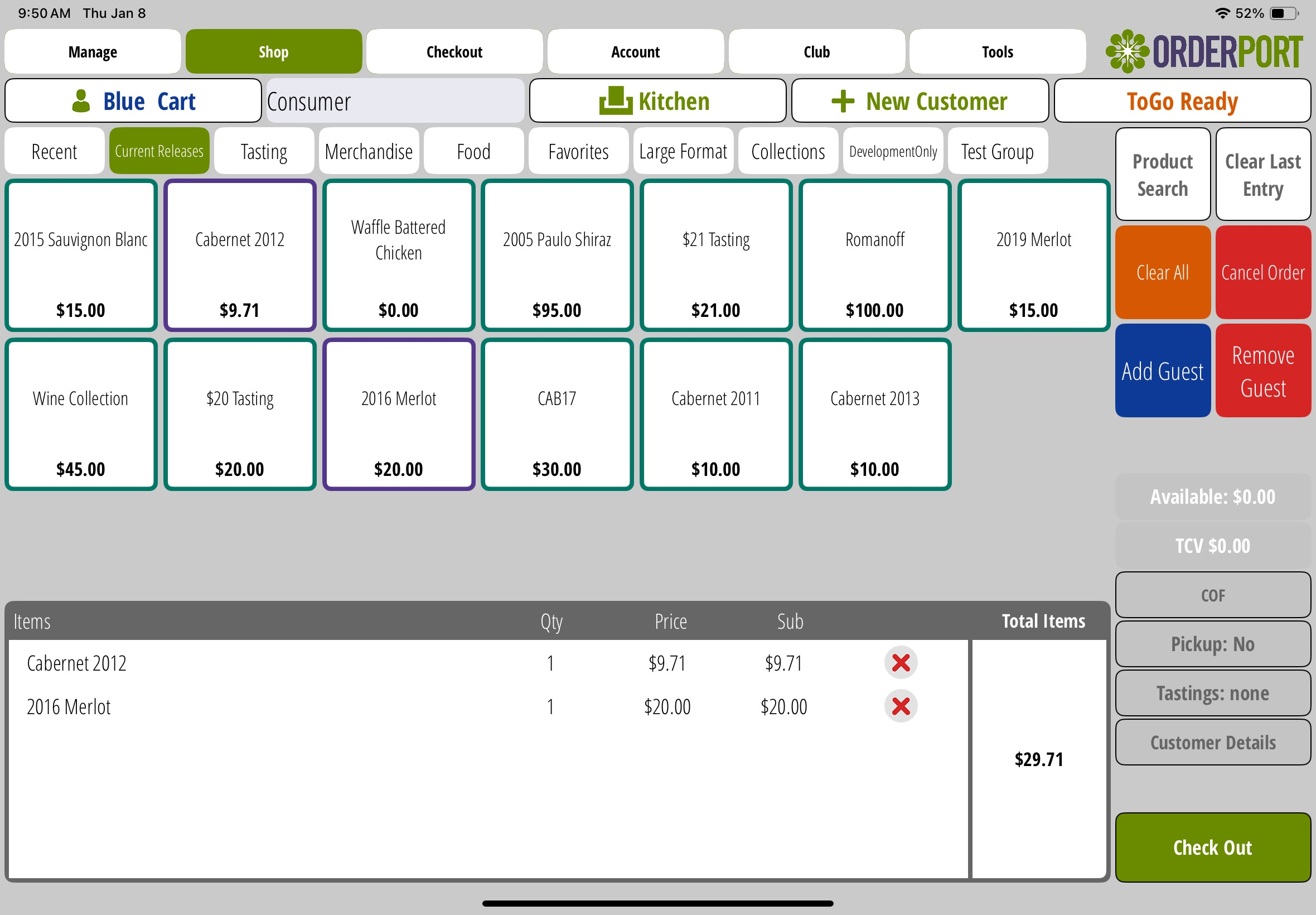
Task: Toggle the Pickup: No option
Action: coord(1212,644)
